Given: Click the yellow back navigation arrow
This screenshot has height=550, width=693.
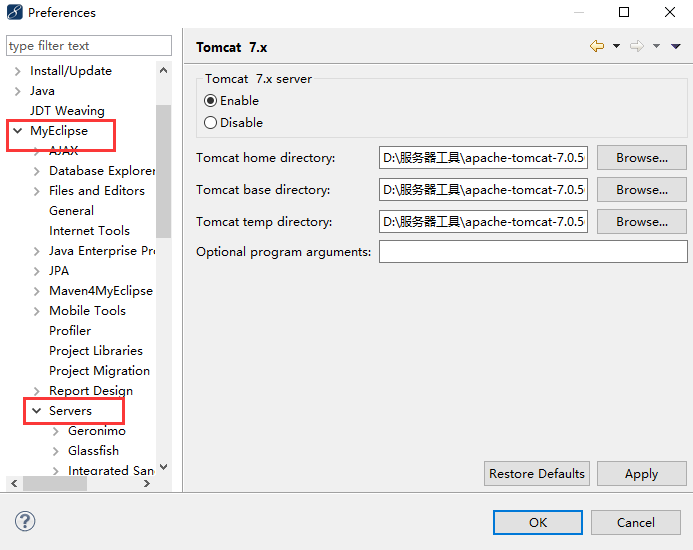Looking at the screenshot, I should pyautogui.click(x=597, y=46).
